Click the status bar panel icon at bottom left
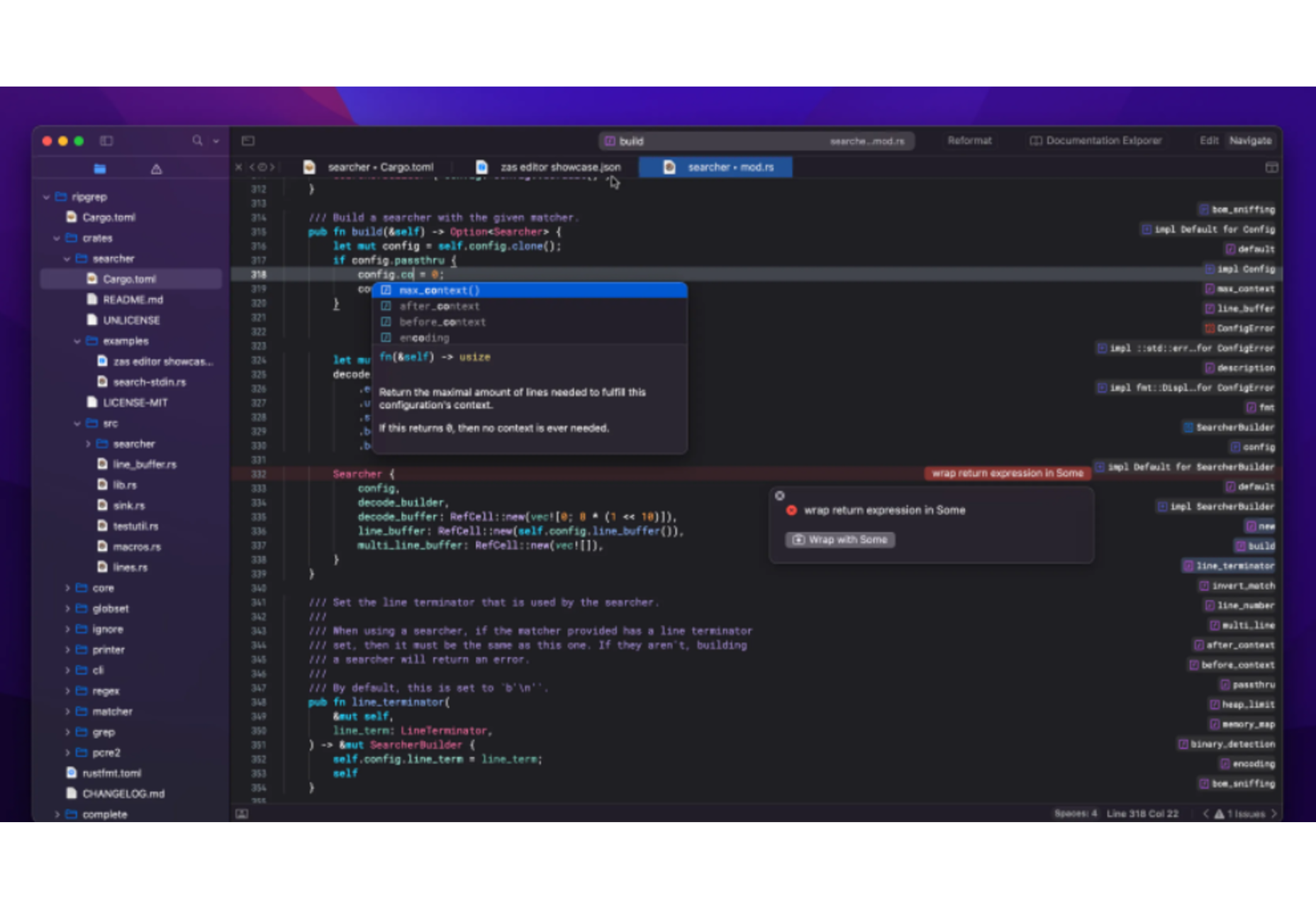The height and width of the screenshot is (908, 1316). tap(242, 814)
